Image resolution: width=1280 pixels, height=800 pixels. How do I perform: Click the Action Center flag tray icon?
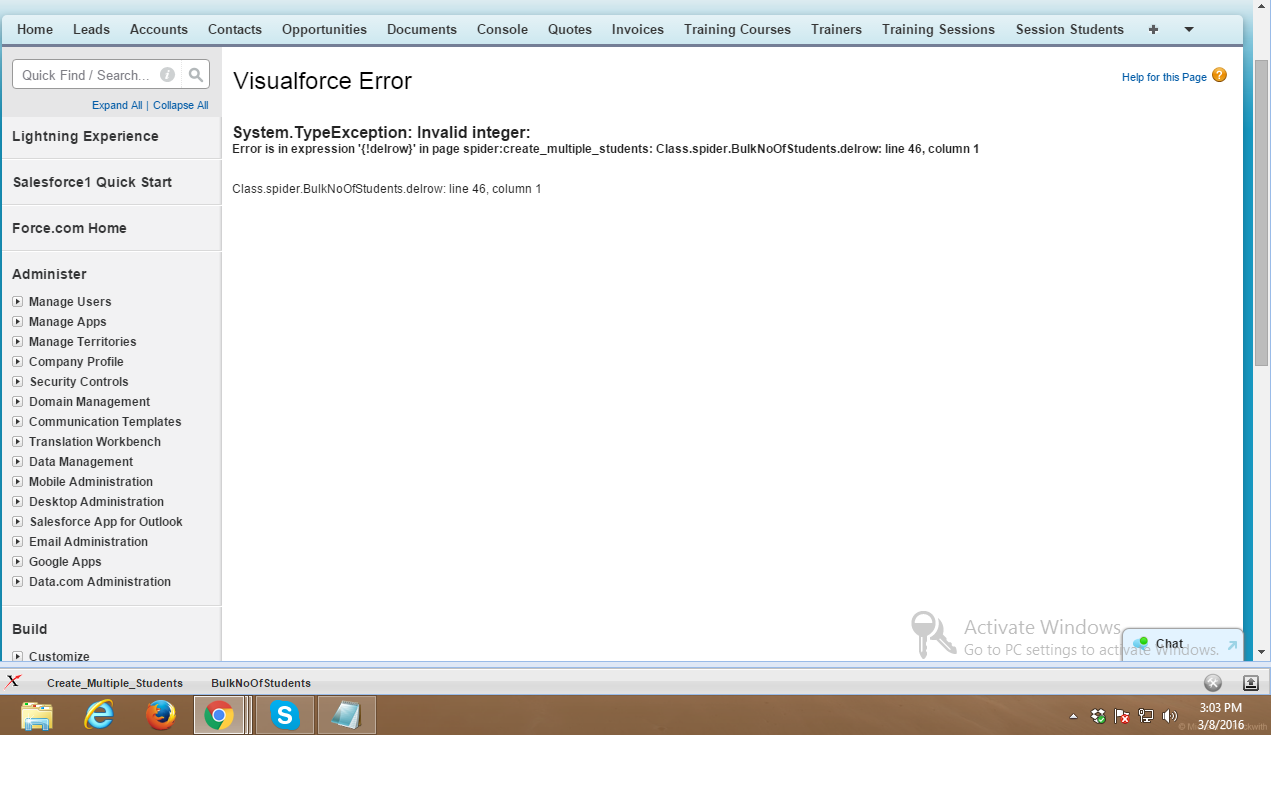click(x=1122, y=716)
